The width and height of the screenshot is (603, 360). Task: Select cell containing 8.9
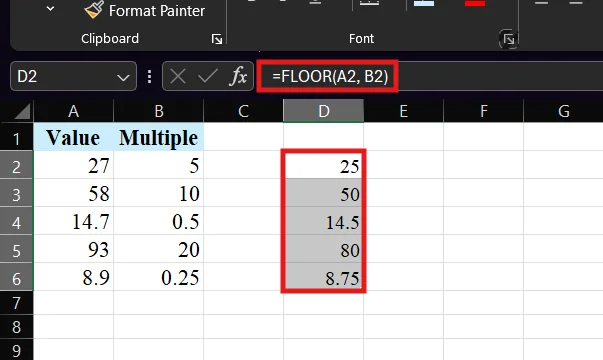(x=73, y=277)
